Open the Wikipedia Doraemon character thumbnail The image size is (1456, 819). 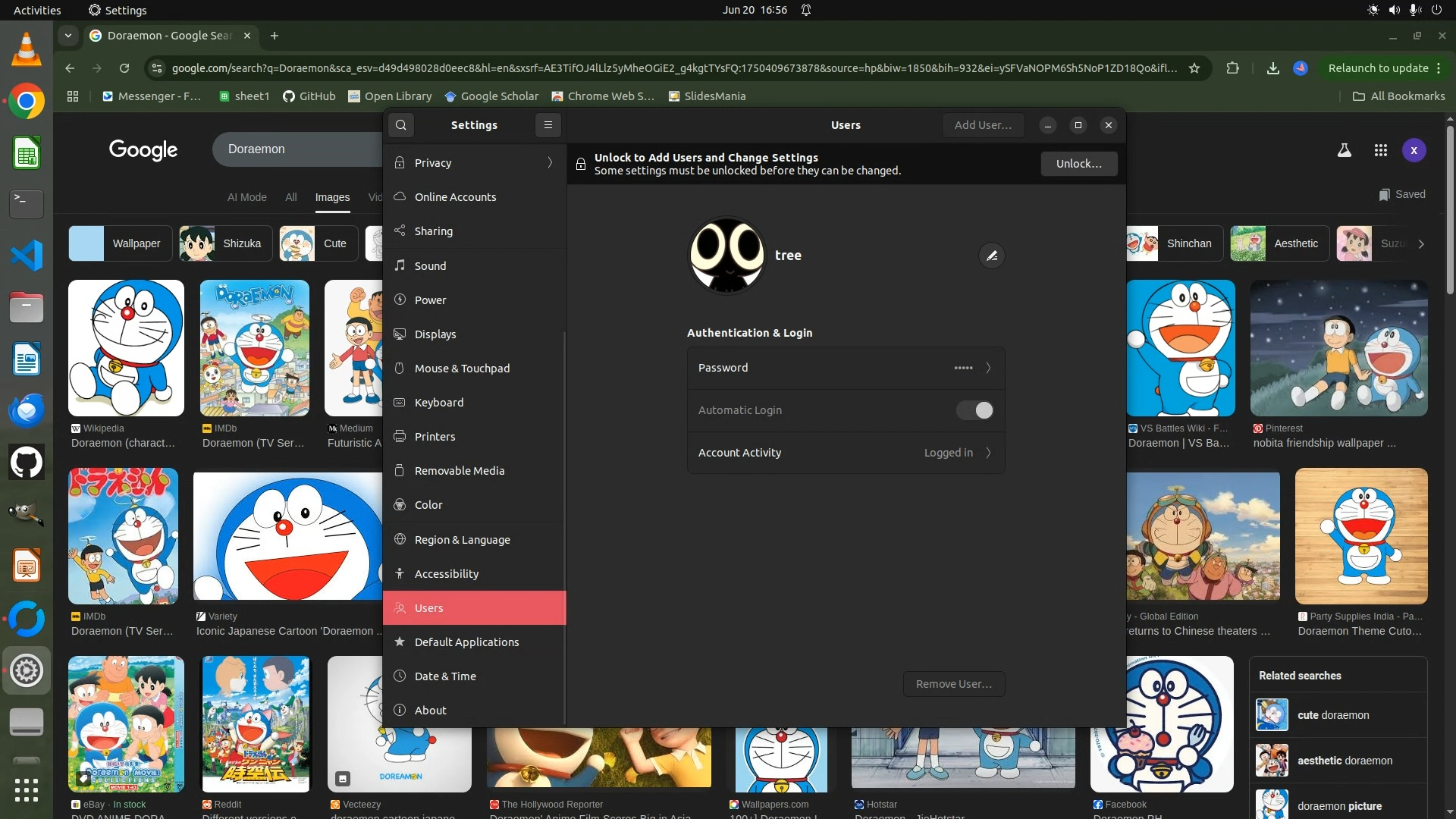click(126, 348)
